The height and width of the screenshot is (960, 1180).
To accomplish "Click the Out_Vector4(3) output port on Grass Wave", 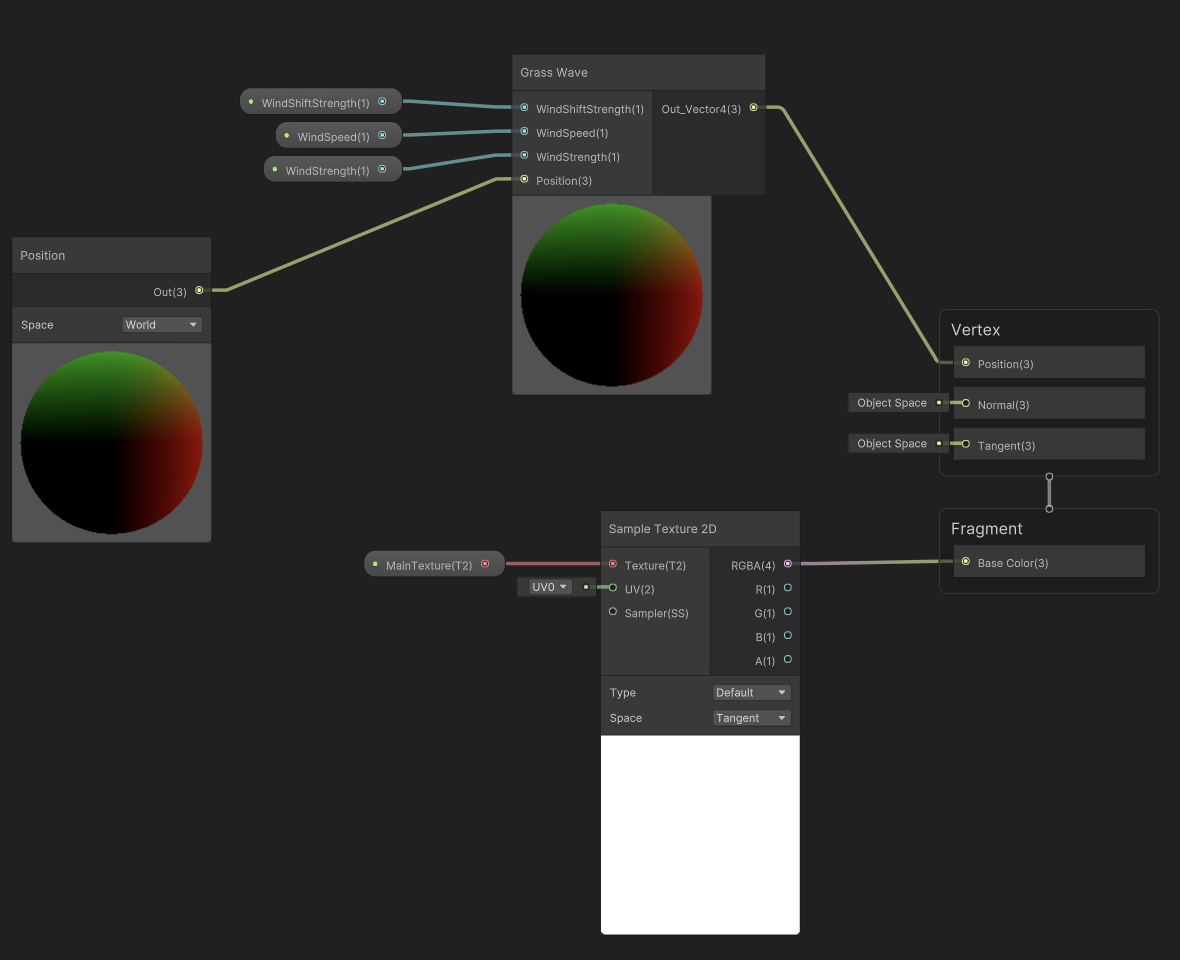I will tap(753, 108).
